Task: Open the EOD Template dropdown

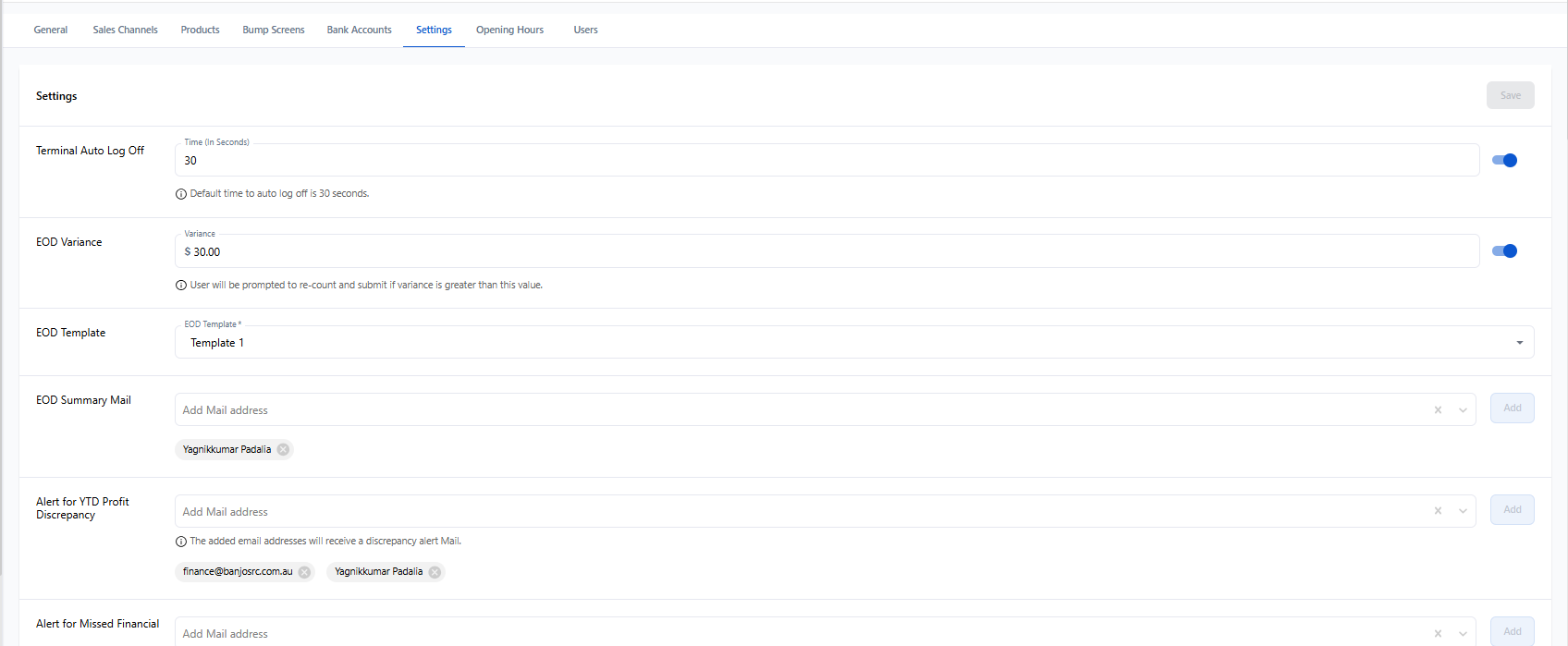Action: click(1519, 343)
